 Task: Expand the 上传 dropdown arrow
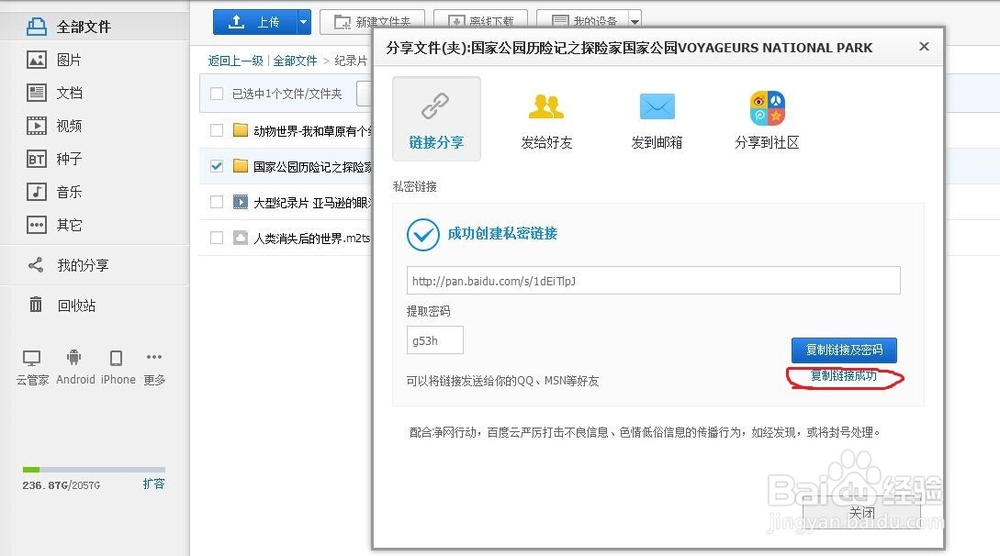tap(304, 22)
